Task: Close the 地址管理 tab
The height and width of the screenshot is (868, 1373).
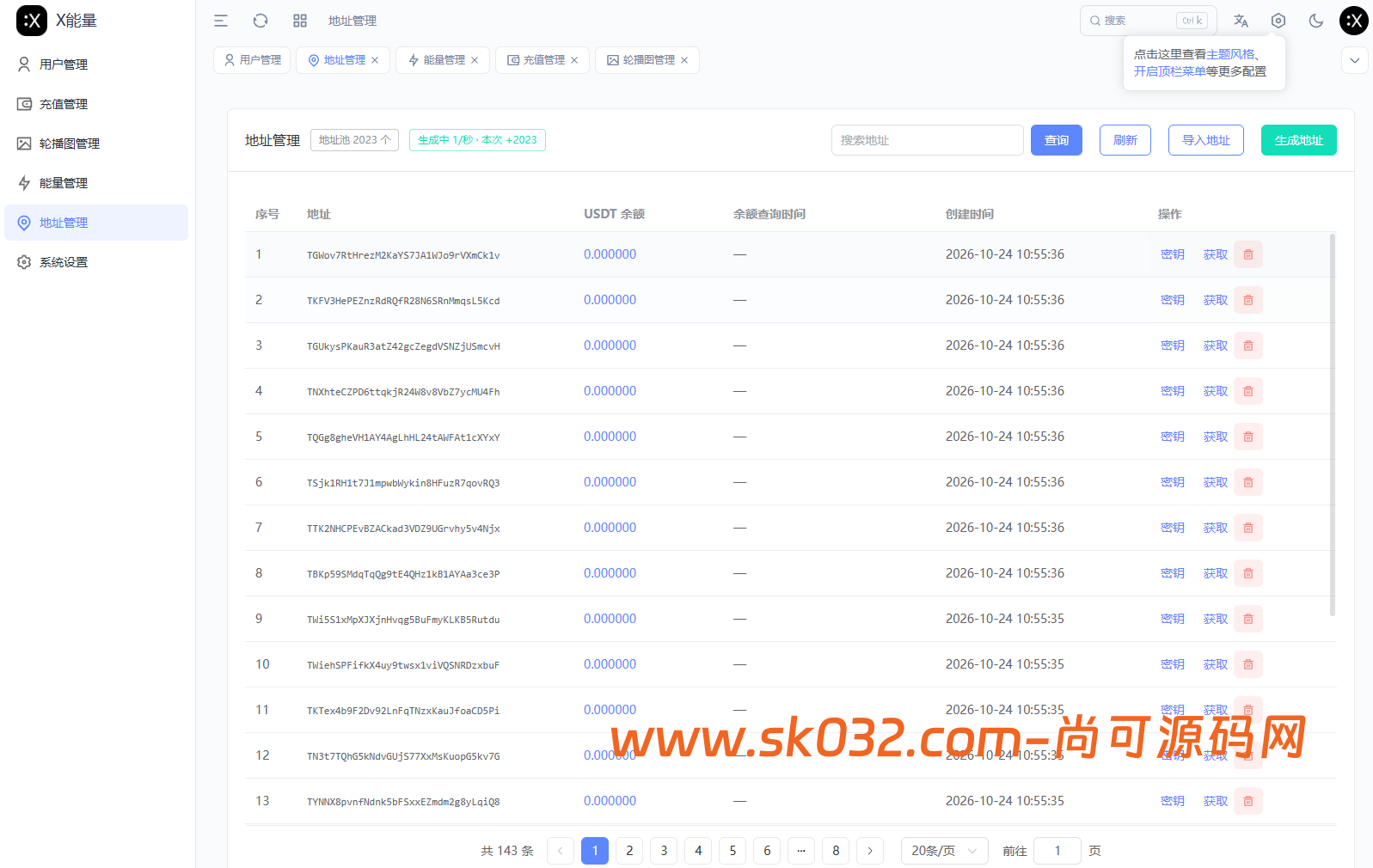Action: pyautogui.click(x=375, y=60)
